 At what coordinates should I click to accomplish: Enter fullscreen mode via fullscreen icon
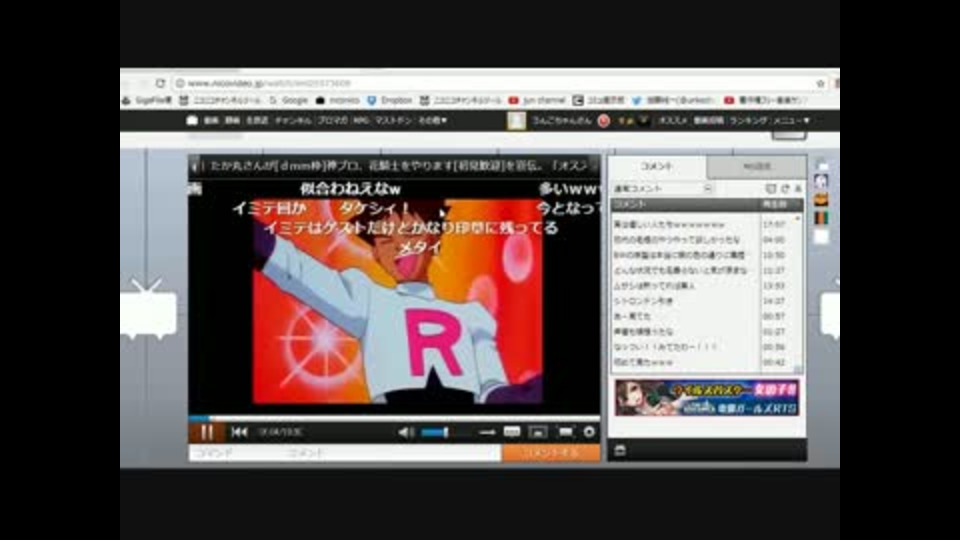click(x=565, y=432)
